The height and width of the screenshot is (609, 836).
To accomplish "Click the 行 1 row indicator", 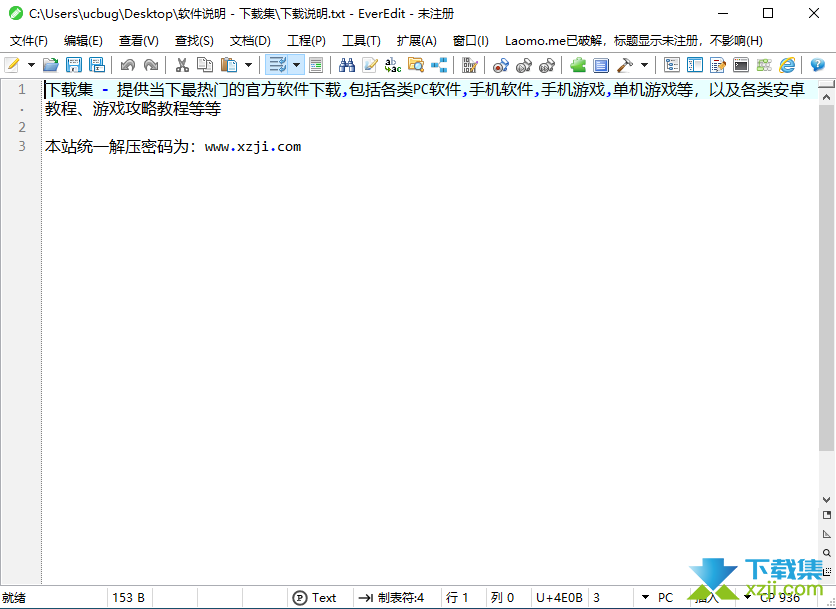I will tap(457, 598).
